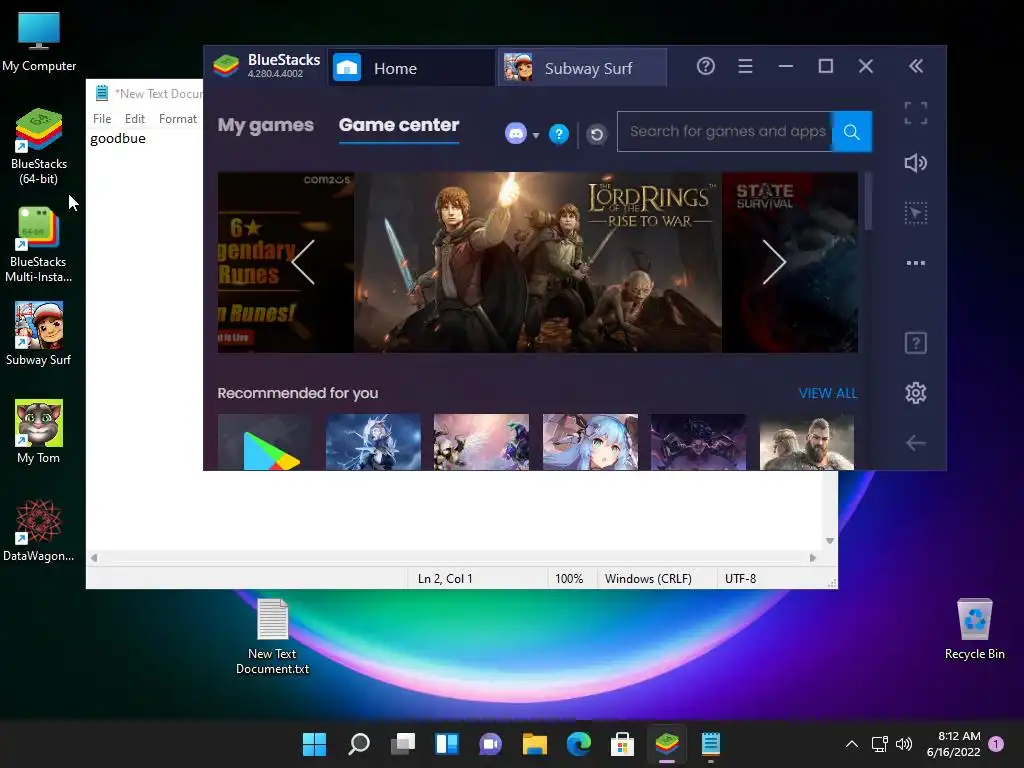Open taskbar Search
Viewport: 1024px width, 768px height.
(x=359, y=744)
